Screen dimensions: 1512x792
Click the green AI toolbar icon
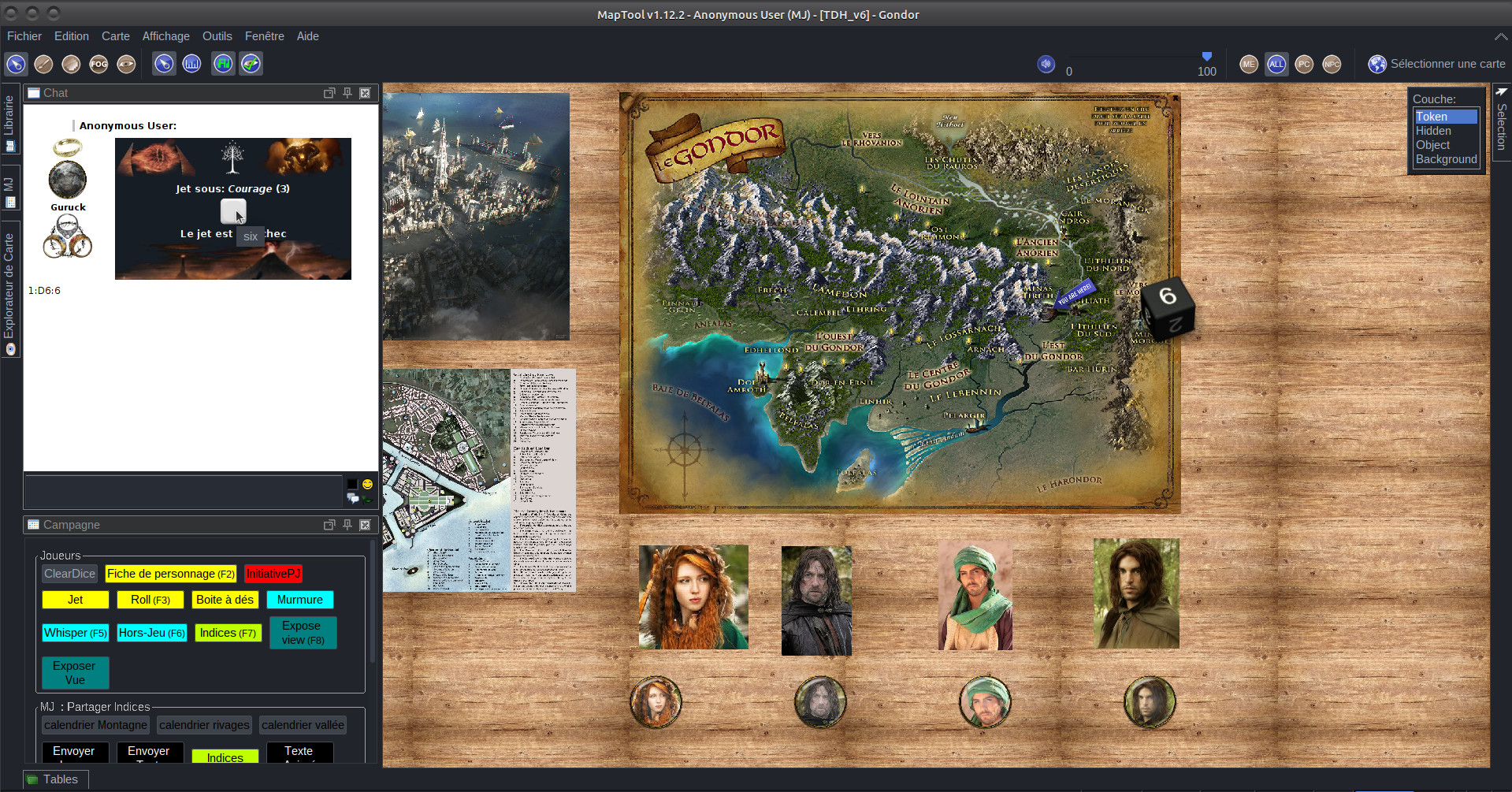coord(223,64)
